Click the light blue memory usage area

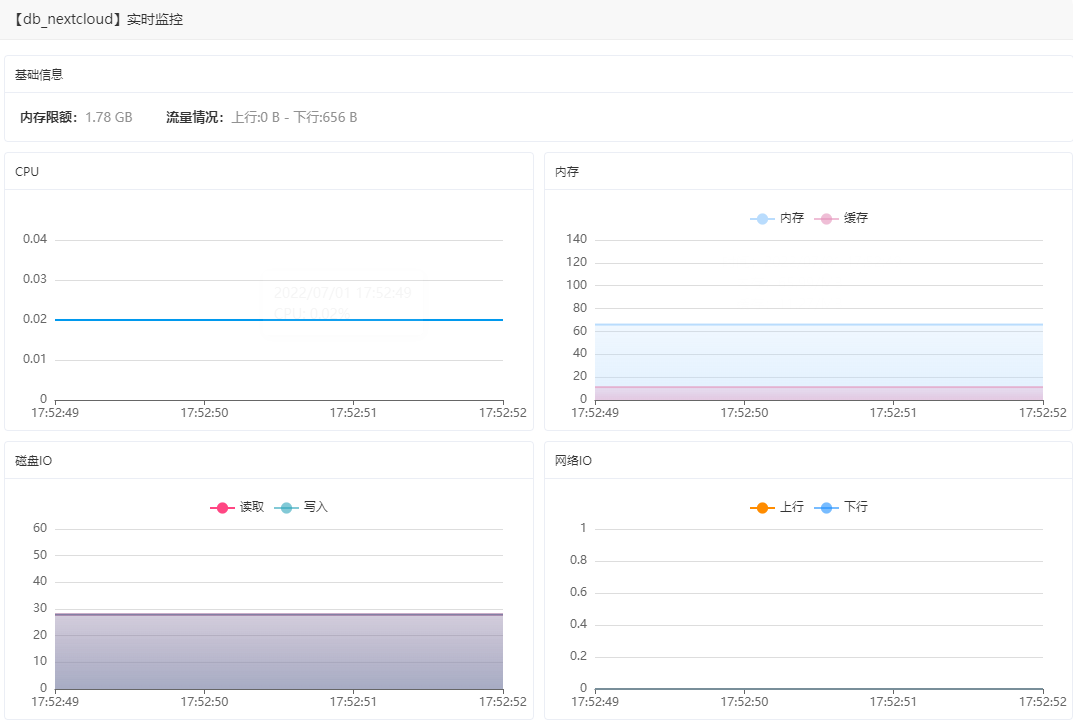pos(818,355)
